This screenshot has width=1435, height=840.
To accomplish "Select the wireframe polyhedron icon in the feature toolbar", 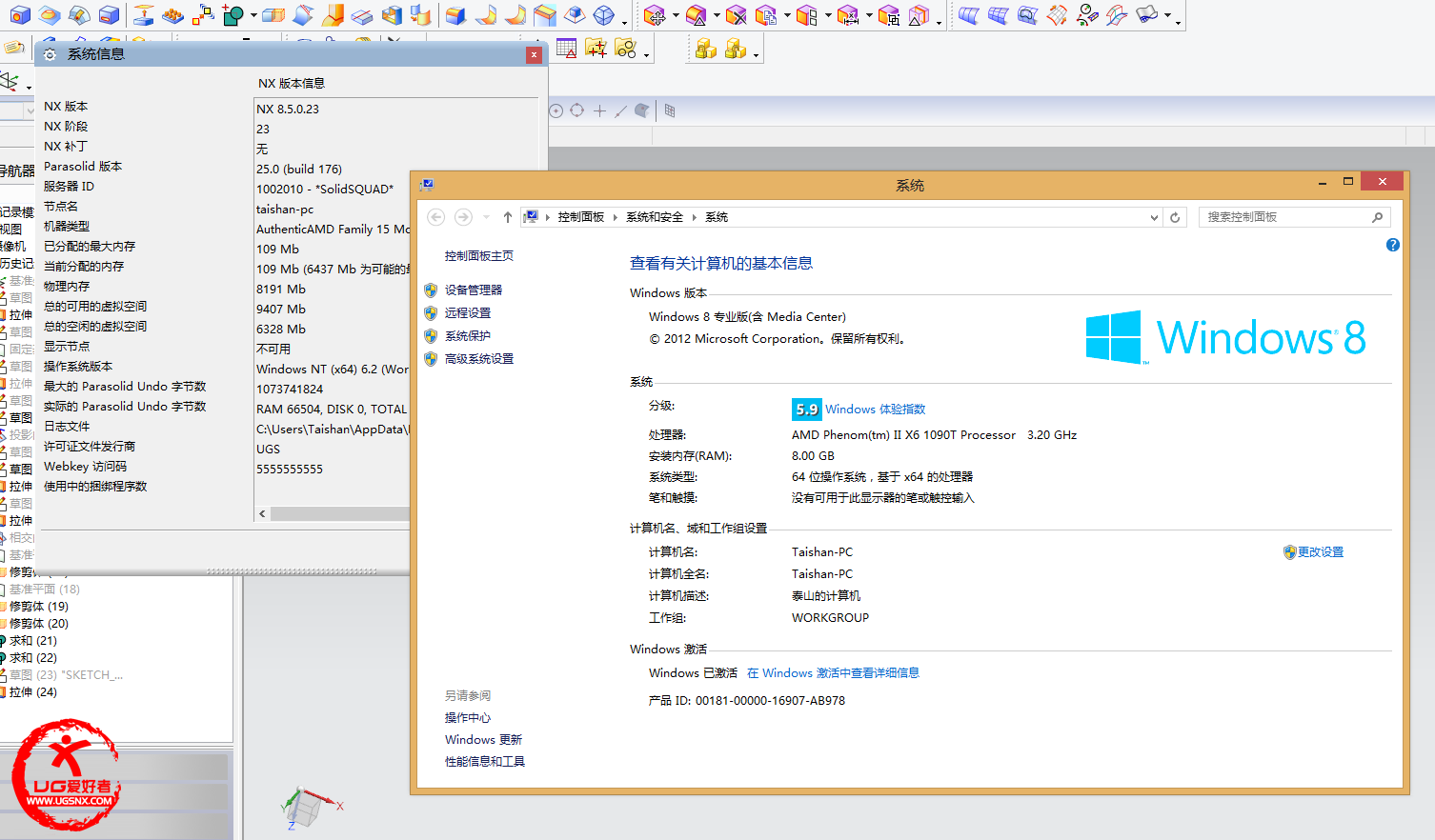I will coord(603,15).
